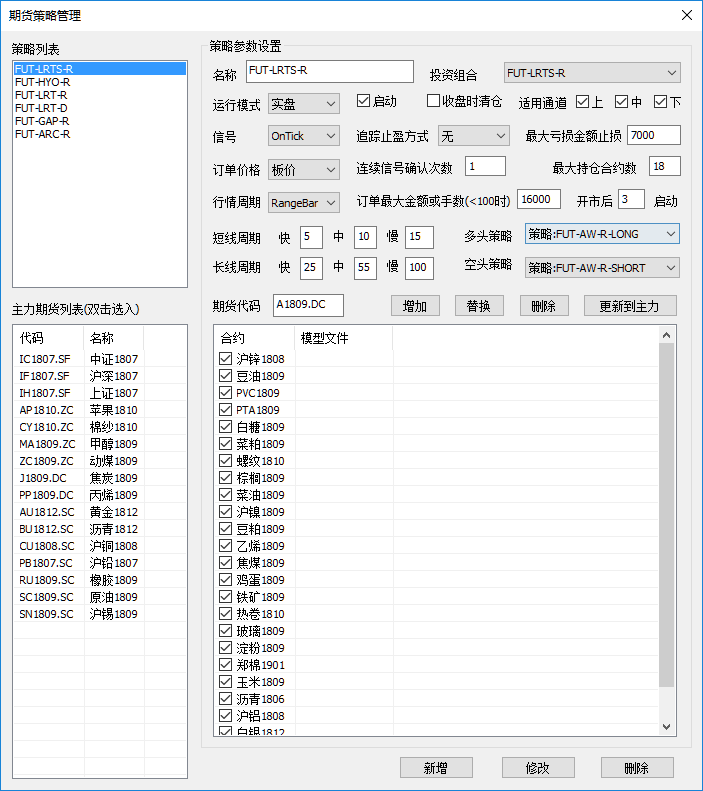Screen dimensions: 703x791
Task: Toggle the 郑棉1901 contract checkbox
Action: click(x=225, y=665)
